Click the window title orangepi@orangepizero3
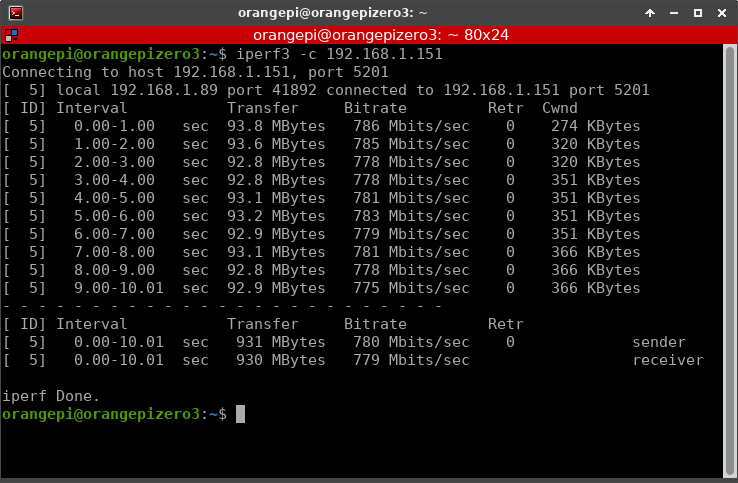Screen dimensions: 738x483 click(x=319, y=13)
